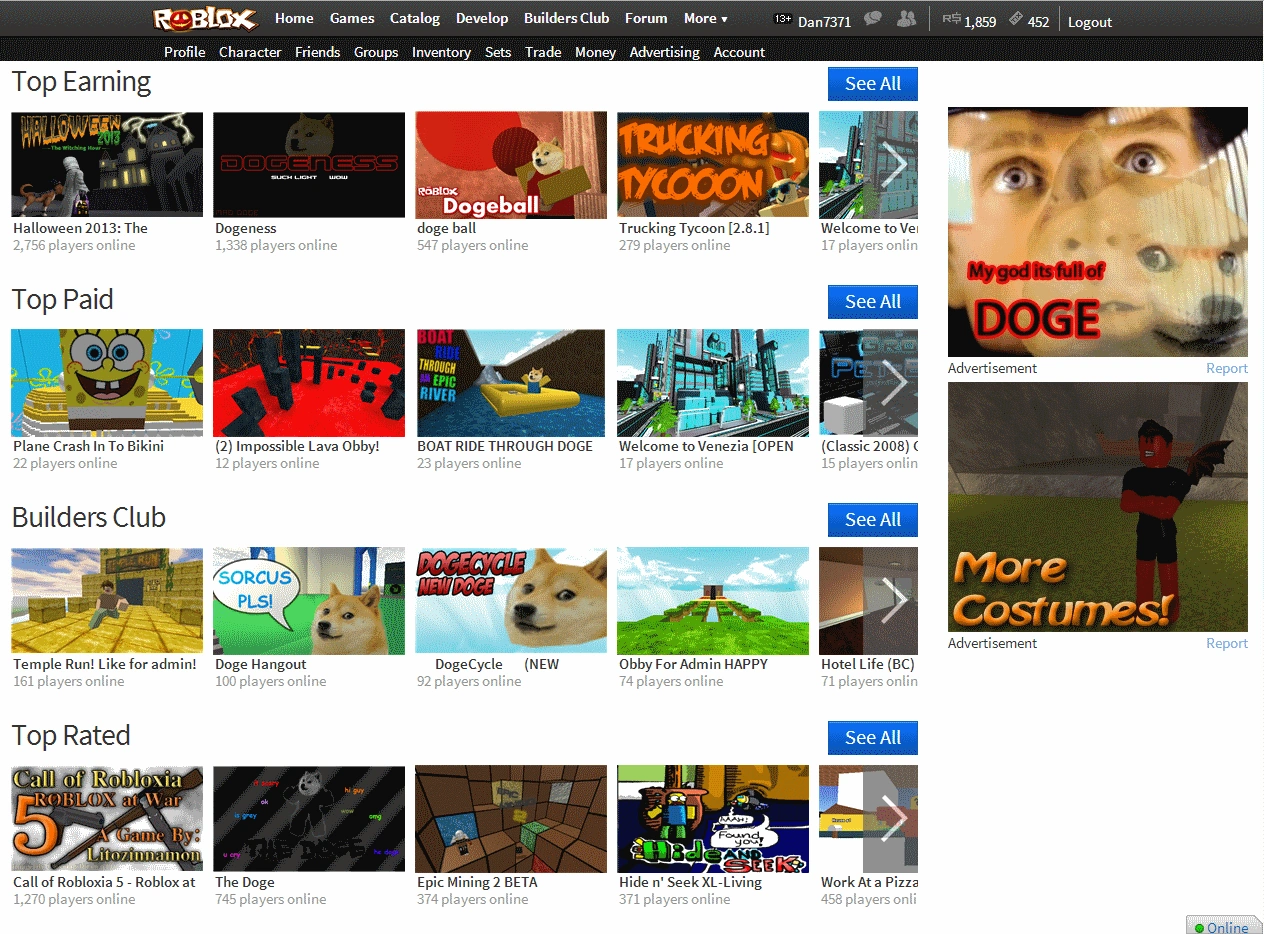Open the Account submenu link
This screenshot has height=934, width=1264.
(x=739, y=52)
